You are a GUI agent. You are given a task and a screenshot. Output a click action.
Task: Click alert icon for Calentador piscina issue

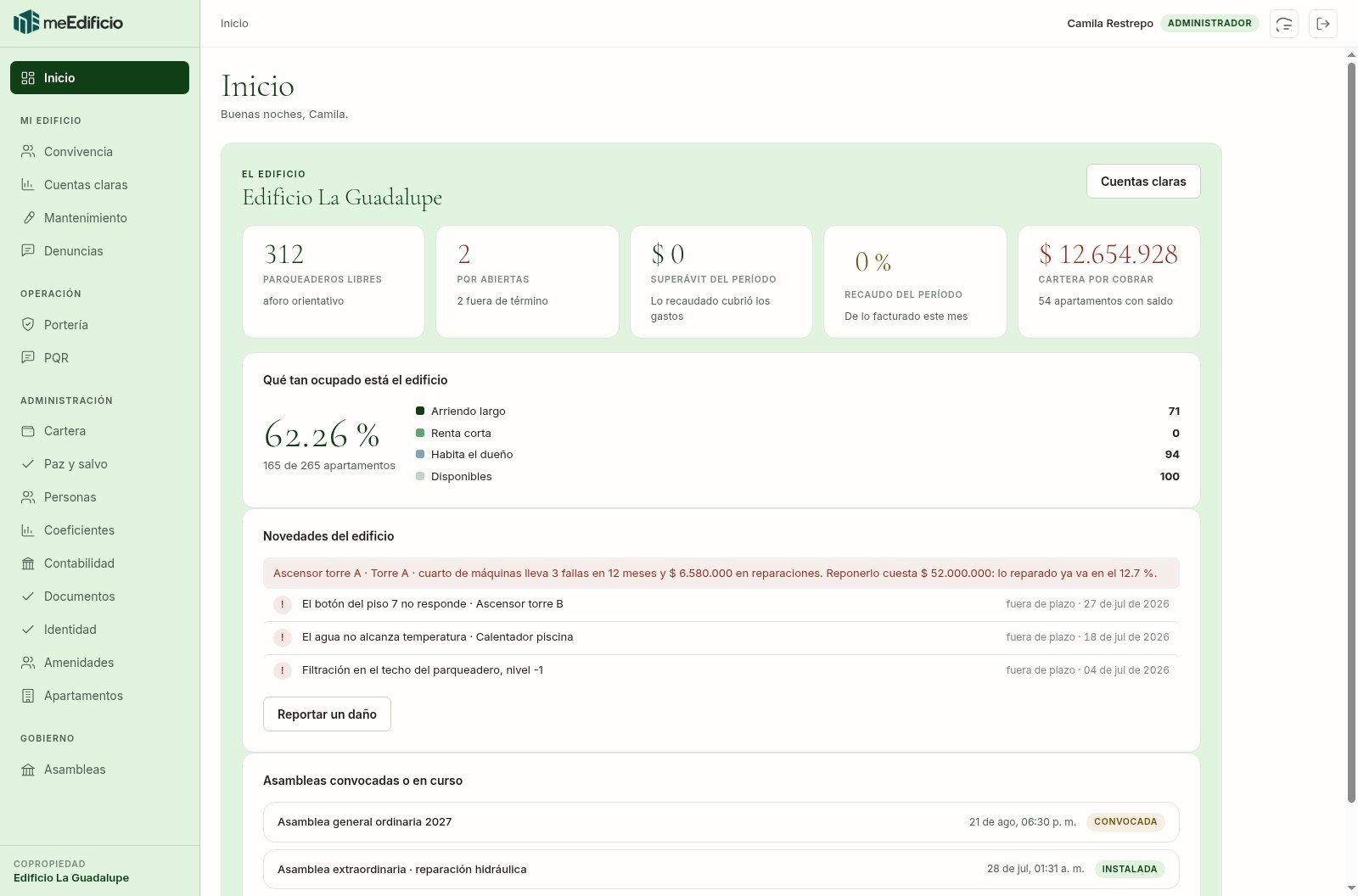coord(283,637)
